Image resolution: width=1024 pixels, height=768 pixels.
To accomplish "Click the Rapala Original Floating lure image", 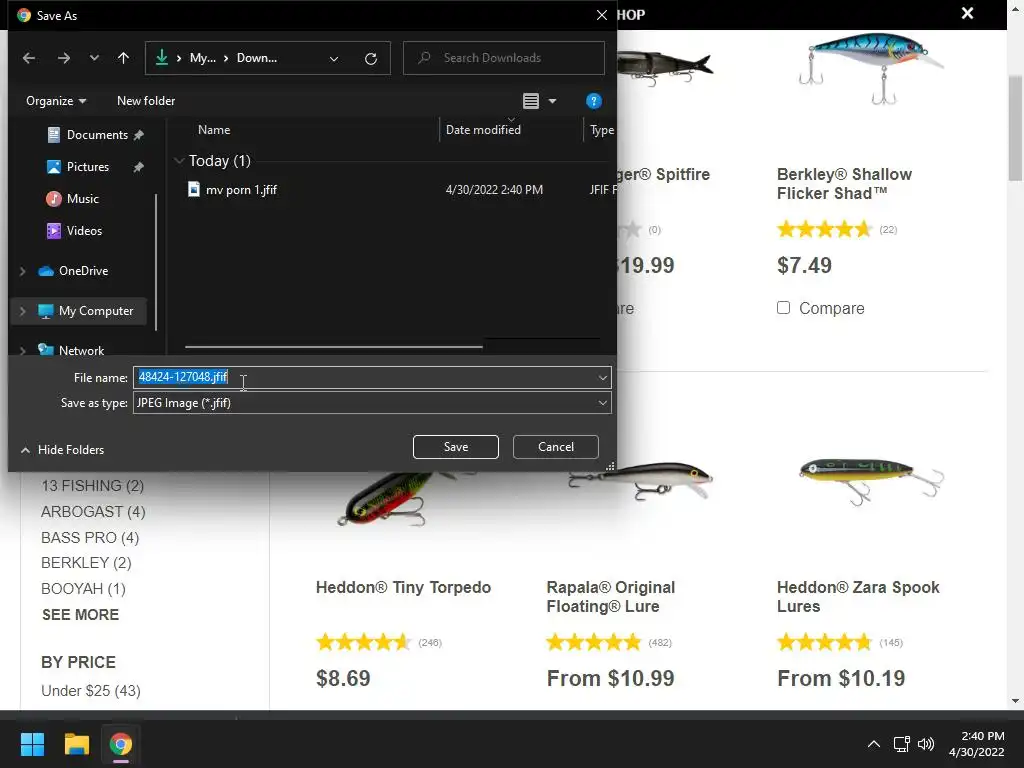I will (x=641, y=480).
